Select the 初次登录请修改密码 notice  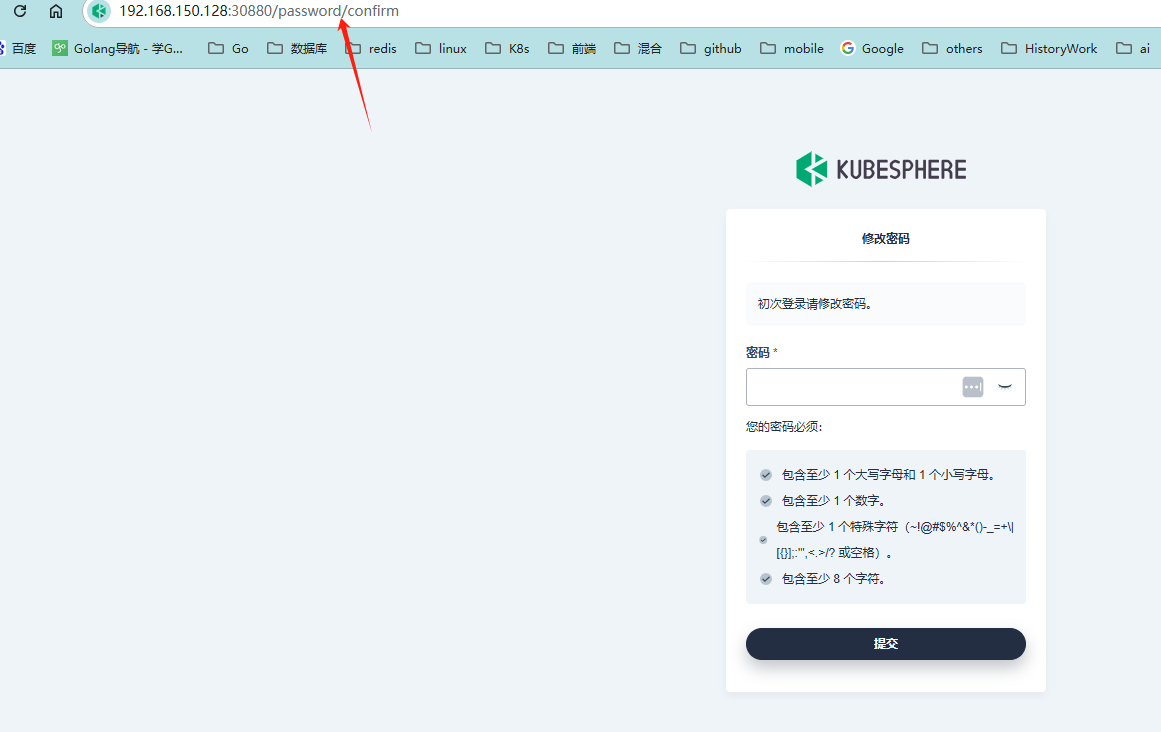[814, 303]
